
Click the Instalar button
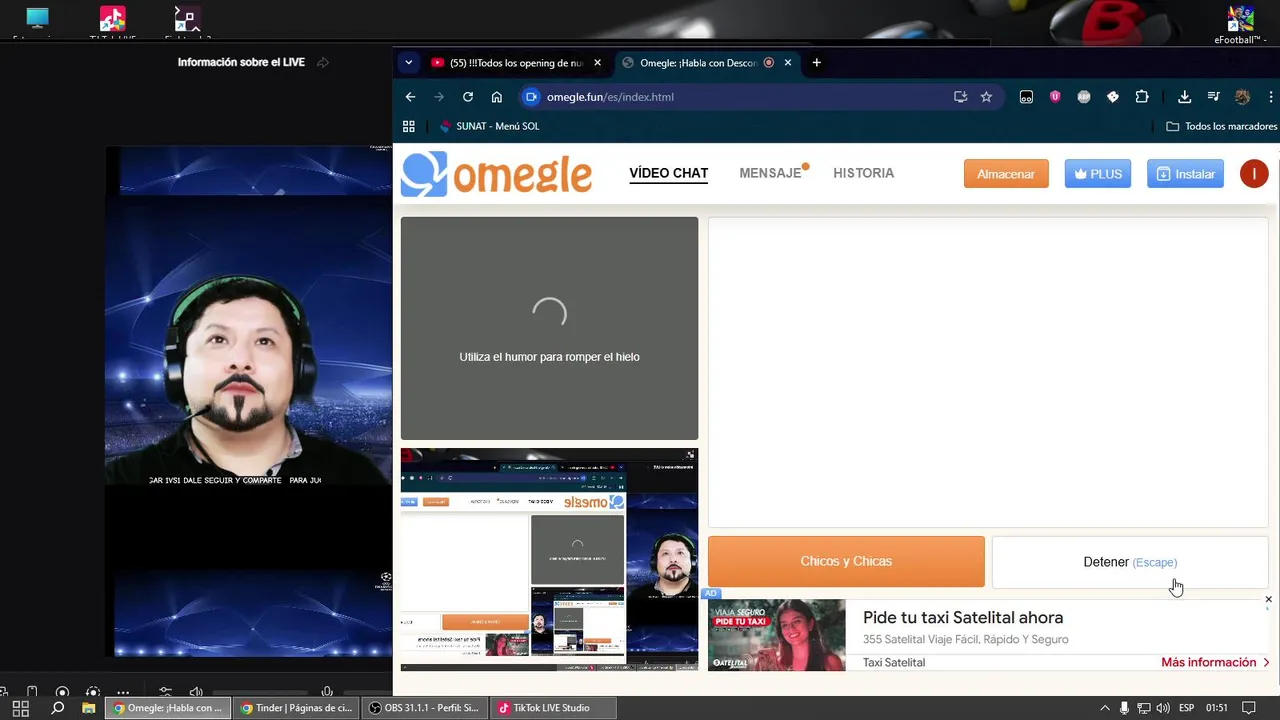[1185, 174]
